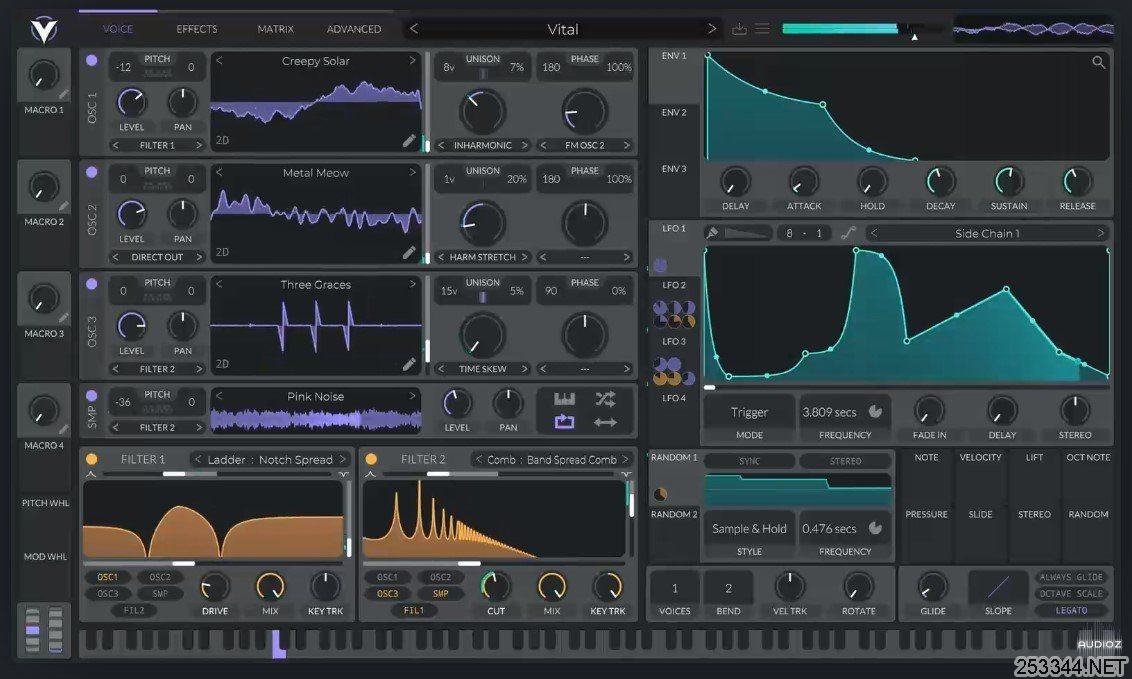
Task: Next LFO shape after Side Chain 1
Action: [x=1100, y=233]
